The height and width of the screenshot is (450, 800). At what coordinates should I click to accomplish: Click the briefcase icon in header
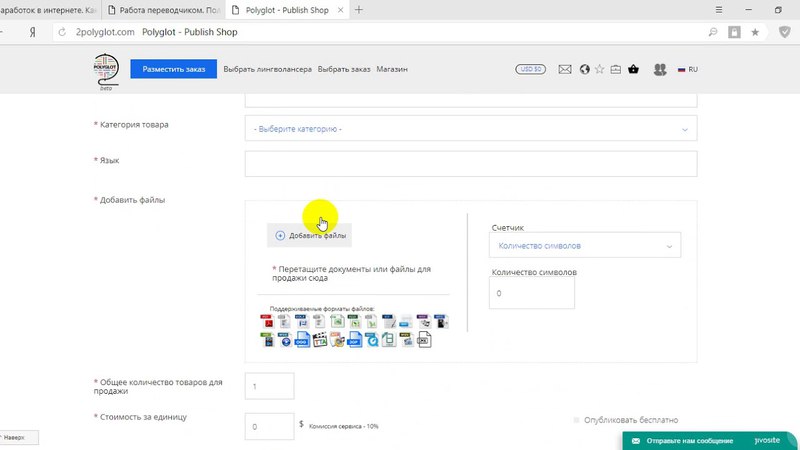tap(615, 70)
